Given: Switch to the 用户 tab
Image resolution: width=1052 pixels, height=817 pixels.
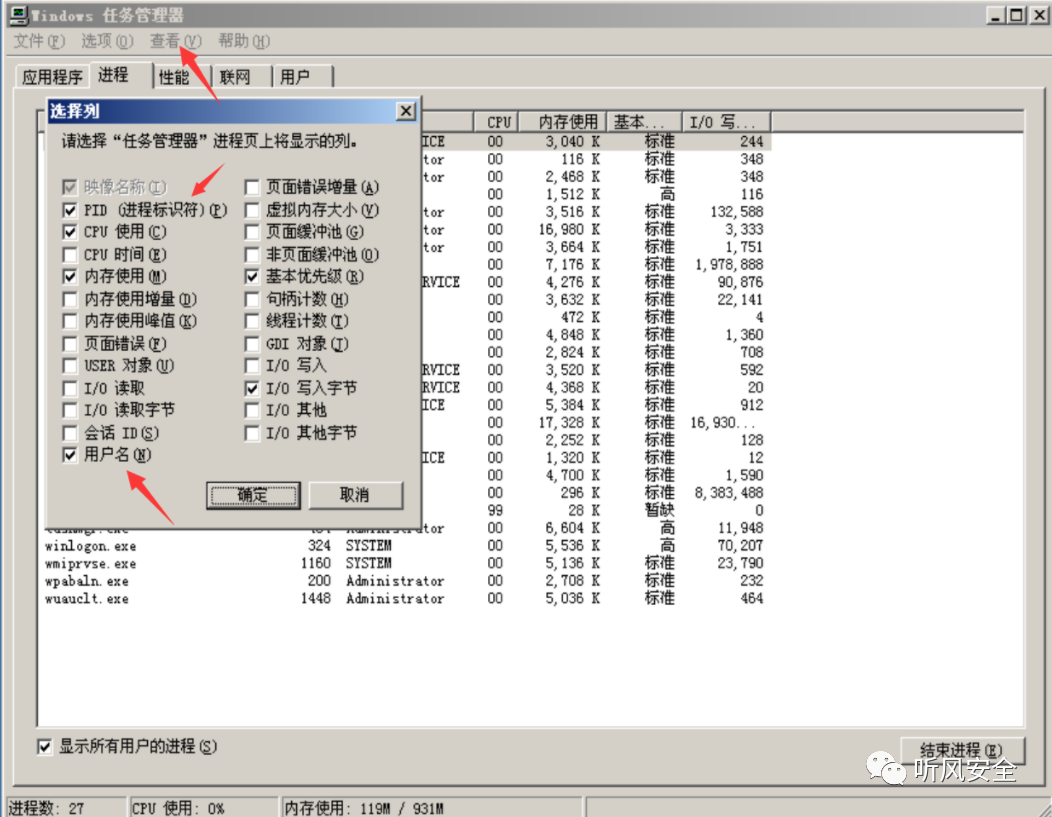Looking at the screenshot, I should pyautogui.click(x=295, y=77).
